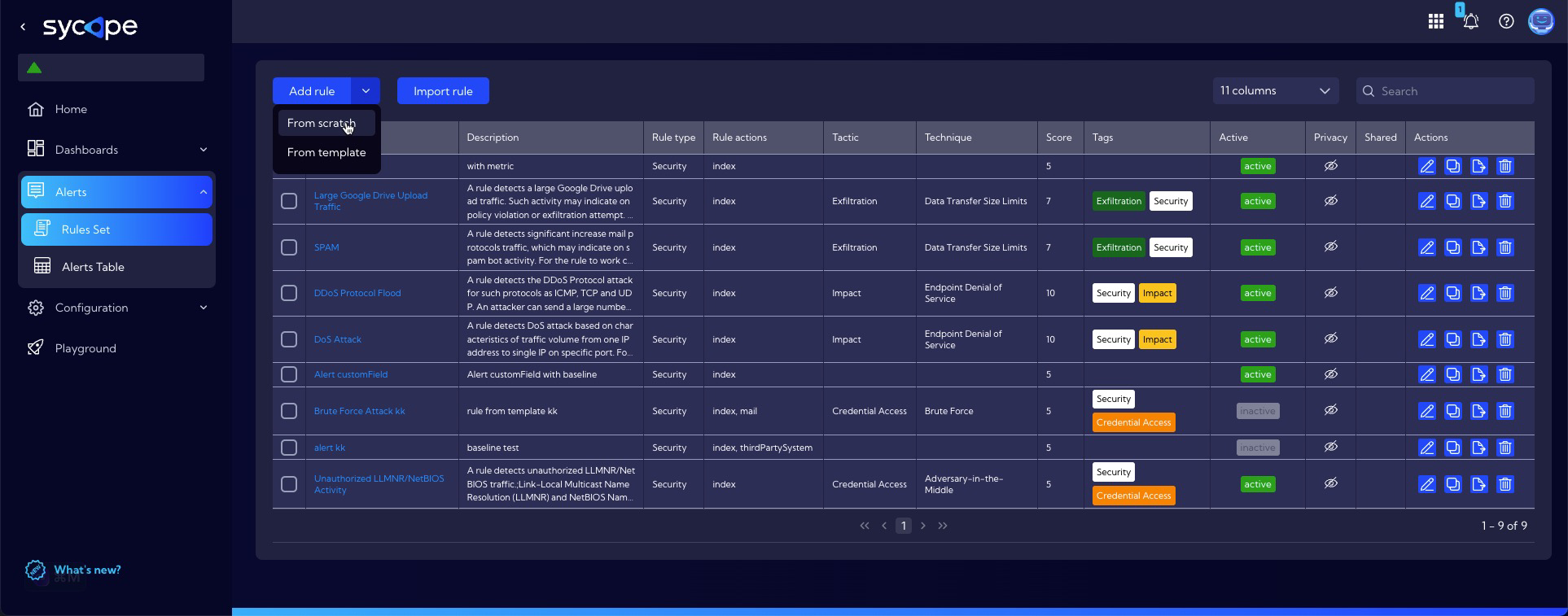The width and height of the screenshot is (1568, 616).
Task: Open the user avatar menu
Action: (x=1541, y=22)
